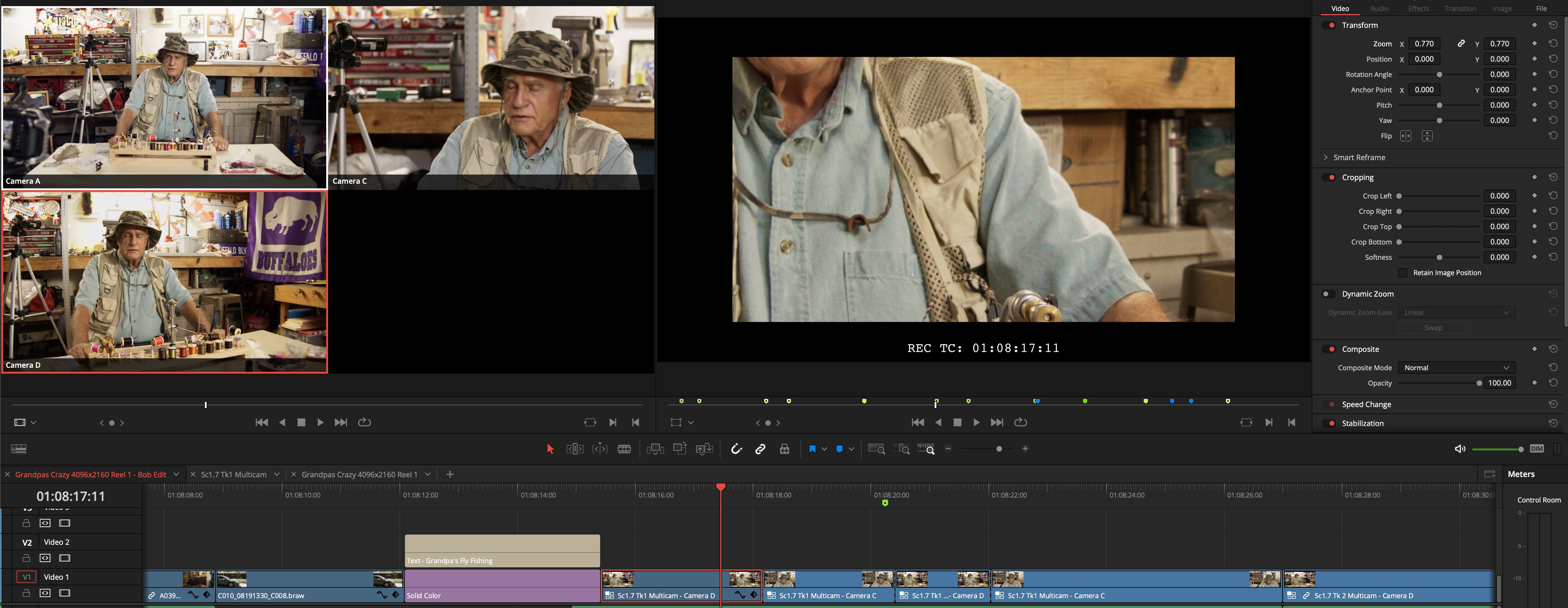Click the Zoom X value field
Screen dimensions: 1568x608
click(x=1424, y=44)
